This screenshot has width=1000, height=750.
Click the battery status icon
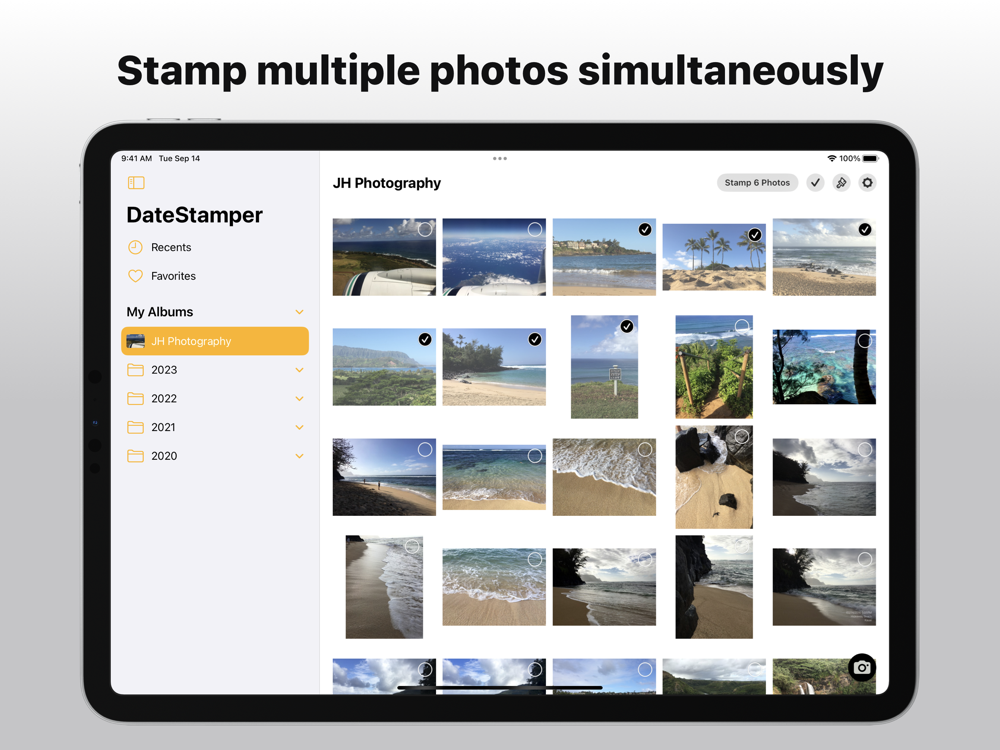(871, 158)
